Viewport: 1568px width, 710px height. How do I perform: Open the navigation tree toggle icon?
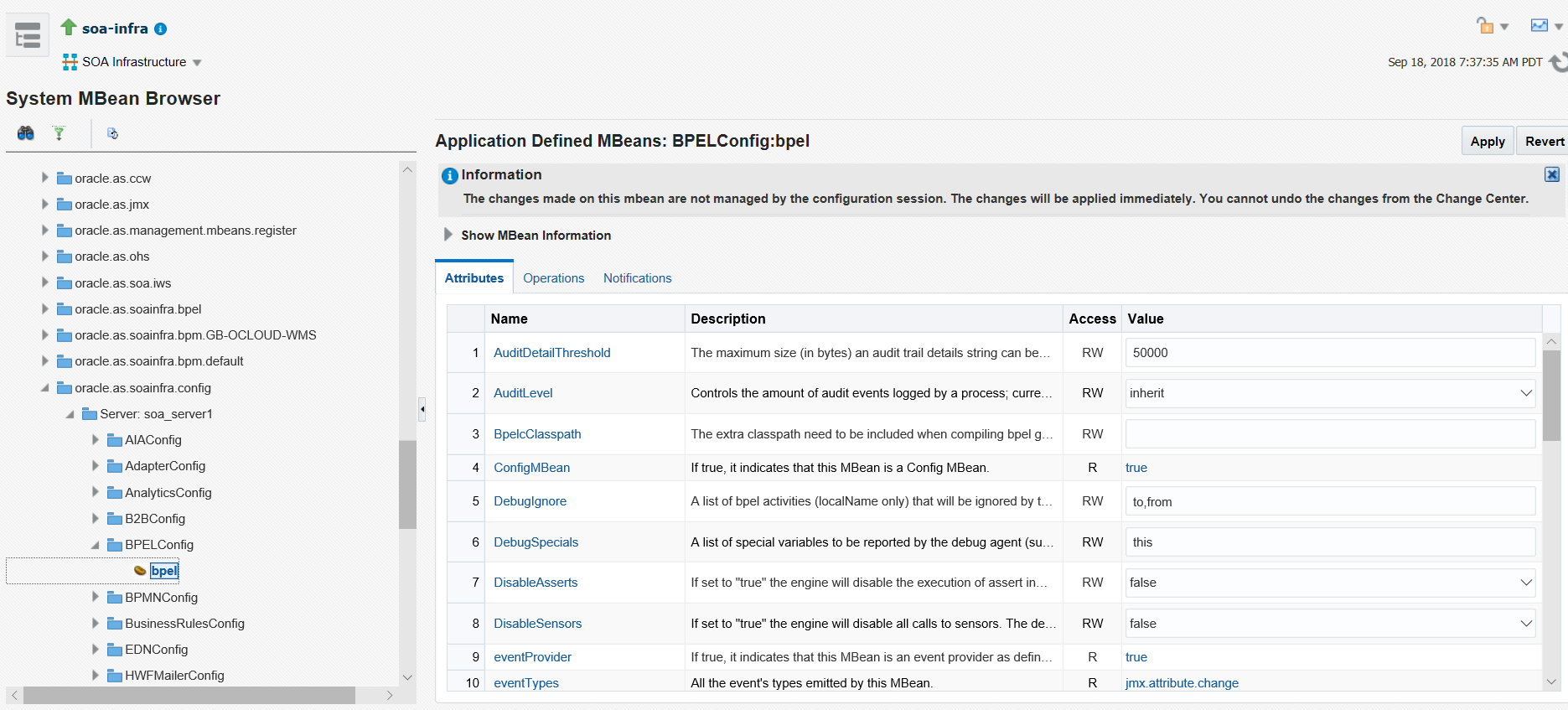[x=28, y=35]
